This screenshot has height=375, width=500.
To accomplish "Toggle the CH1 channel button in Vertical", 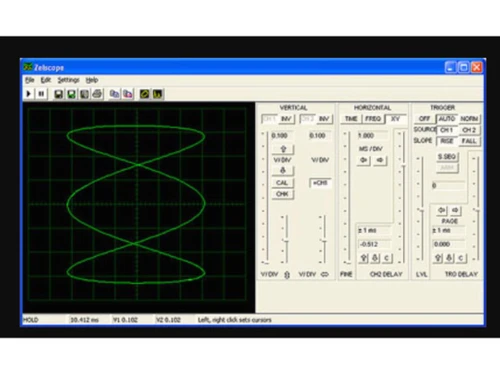I will (269, 119).
